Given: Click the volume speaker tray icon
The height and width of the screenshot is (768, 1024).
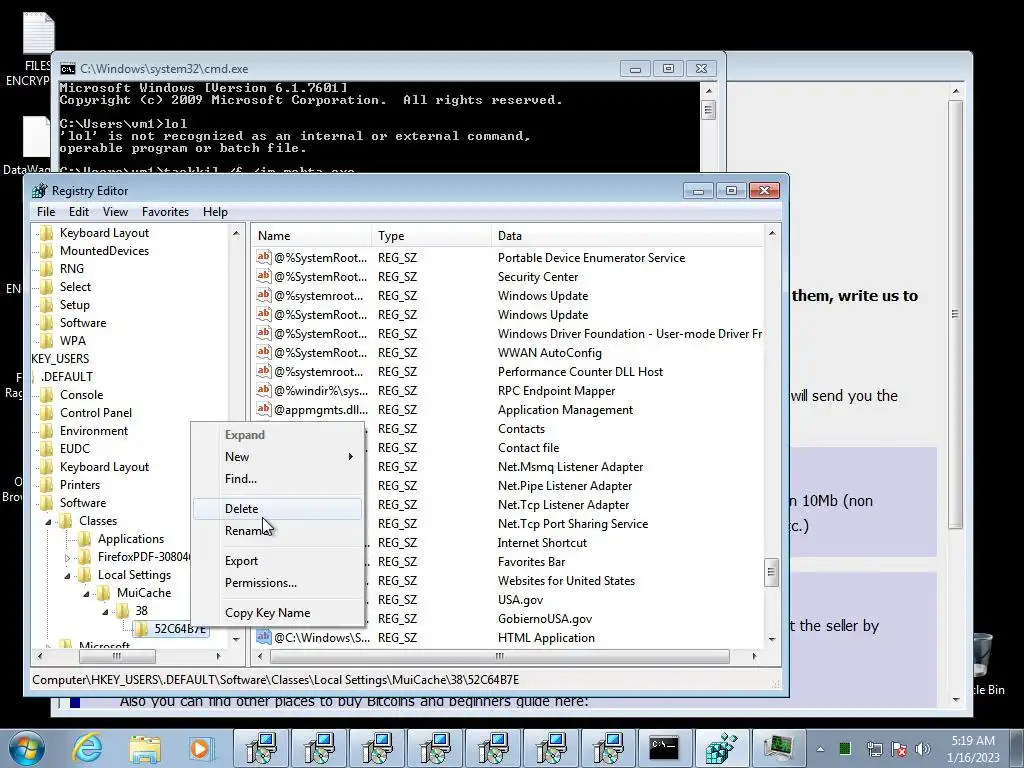Looking at the screenshot, I should (x=922, y=748).
